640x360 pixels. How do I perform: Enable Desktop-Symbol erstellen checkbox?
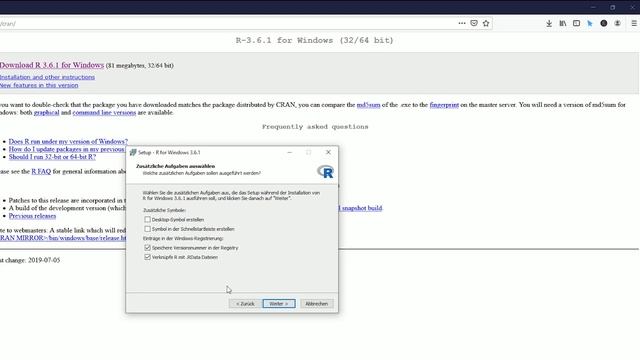[x=147, y=219]
